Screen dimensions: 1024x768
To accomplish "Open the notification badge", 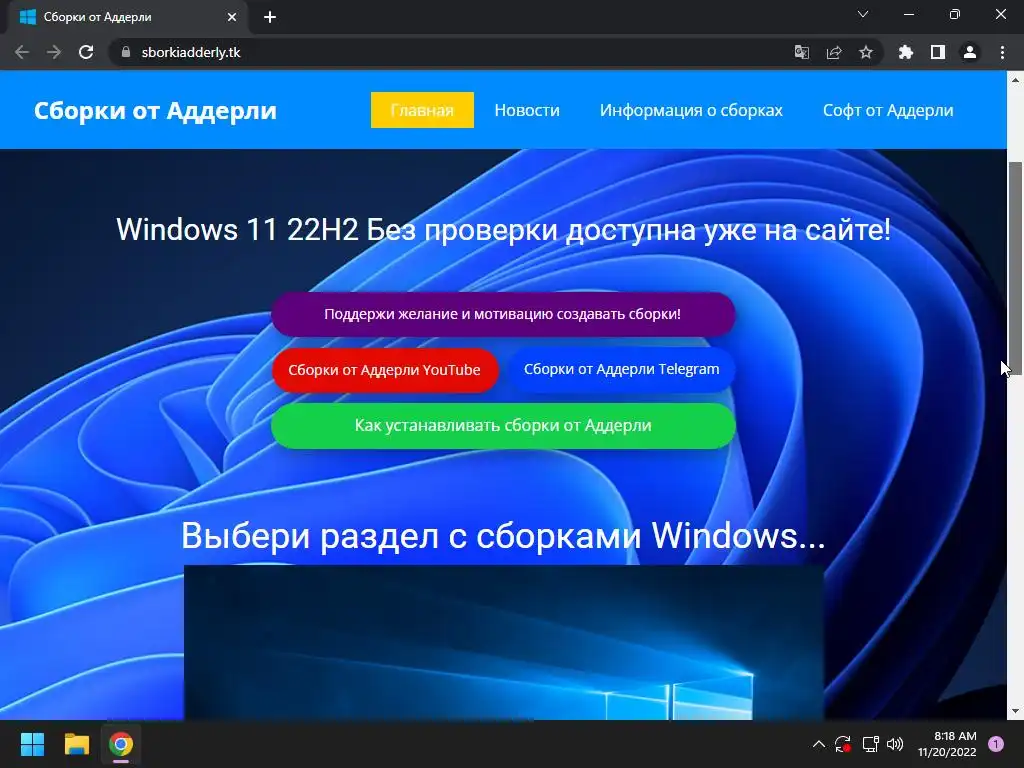I will [x=995, y=744].
